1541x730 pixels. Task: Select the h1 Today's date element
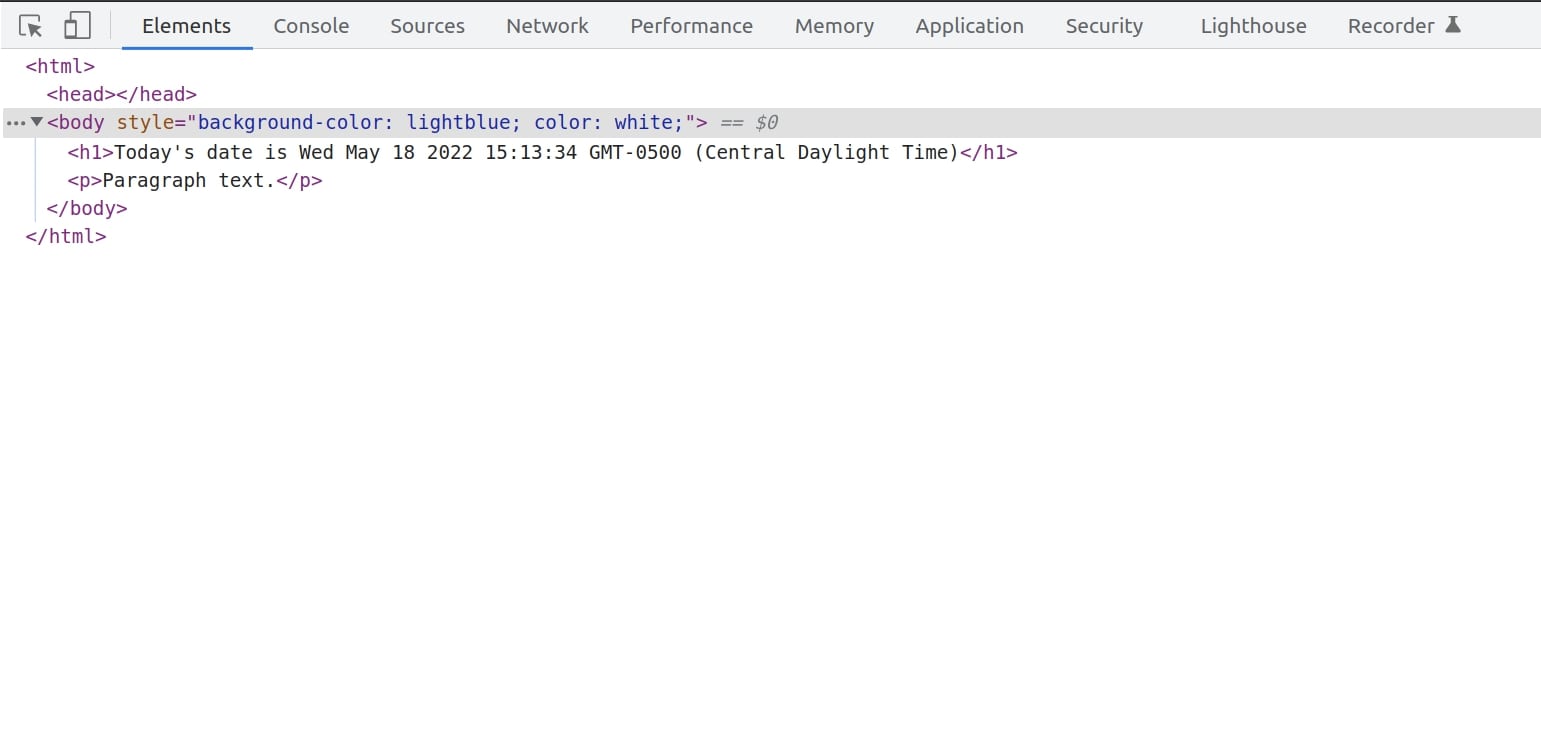tap(541, 153)
